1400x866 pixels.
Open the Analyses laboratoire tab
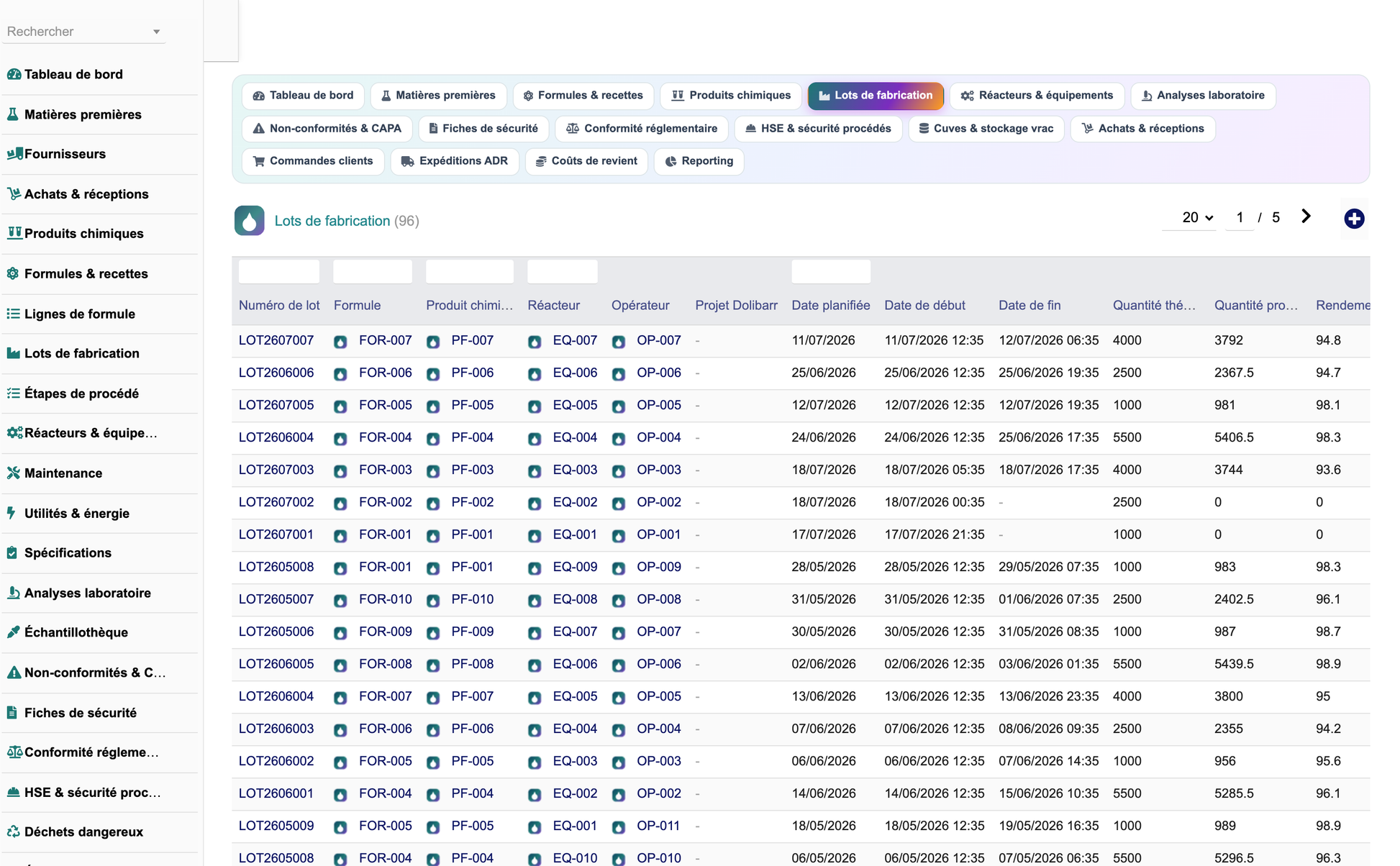click(1203, 96)
